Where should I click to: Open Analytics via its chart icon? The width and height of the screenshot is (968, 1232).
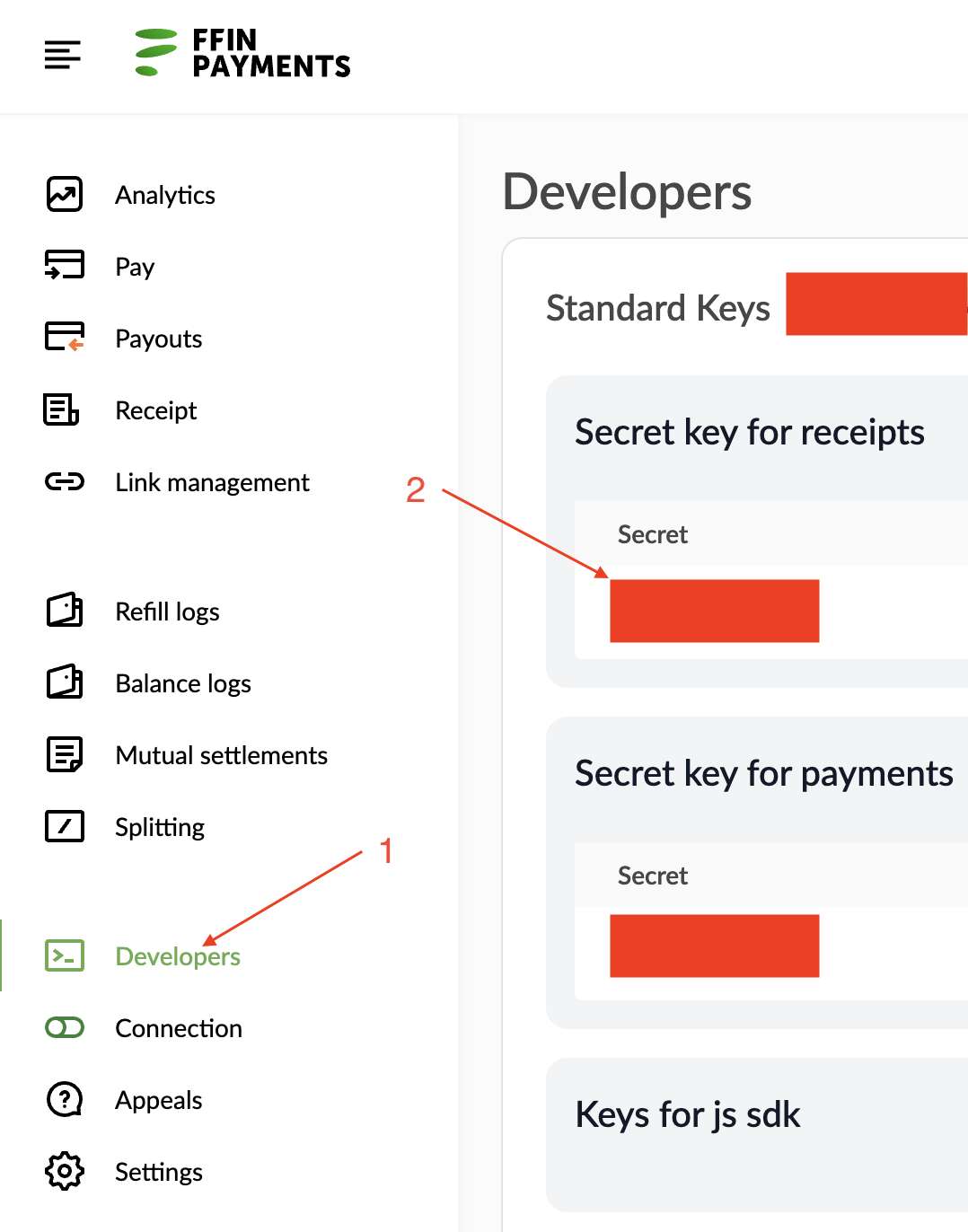(x=65, y=195)
